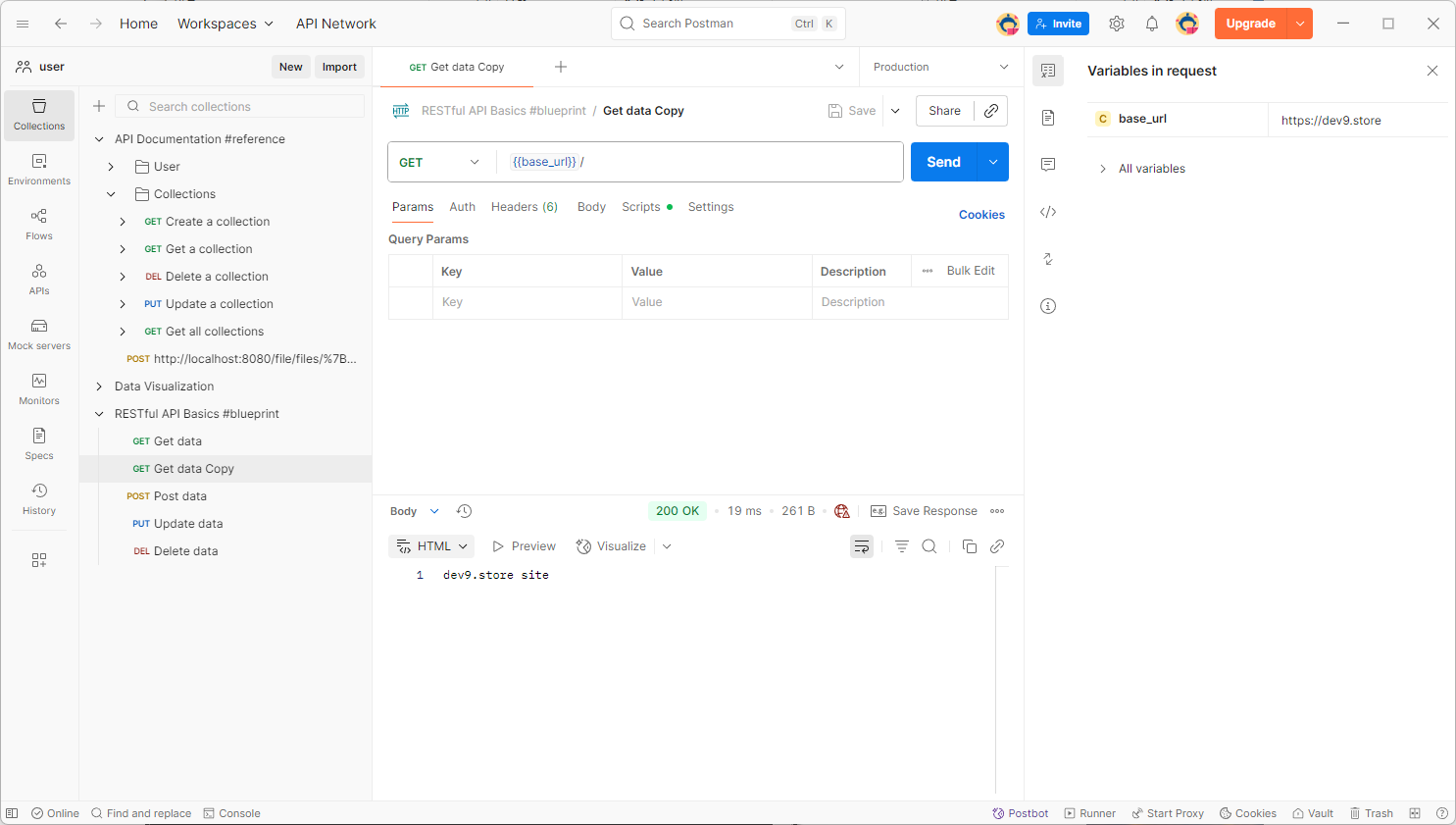Open the Mock servers section
The height and width of the screenshot is (825, 1456).
[39, 335]
